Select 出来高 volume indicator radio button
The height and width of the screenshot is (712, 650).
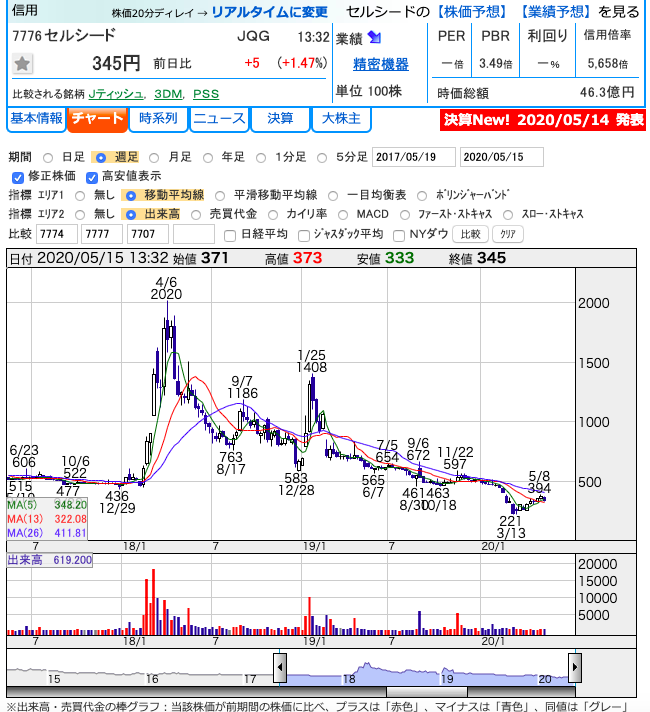pyautogui.click(x=131, y=215)
